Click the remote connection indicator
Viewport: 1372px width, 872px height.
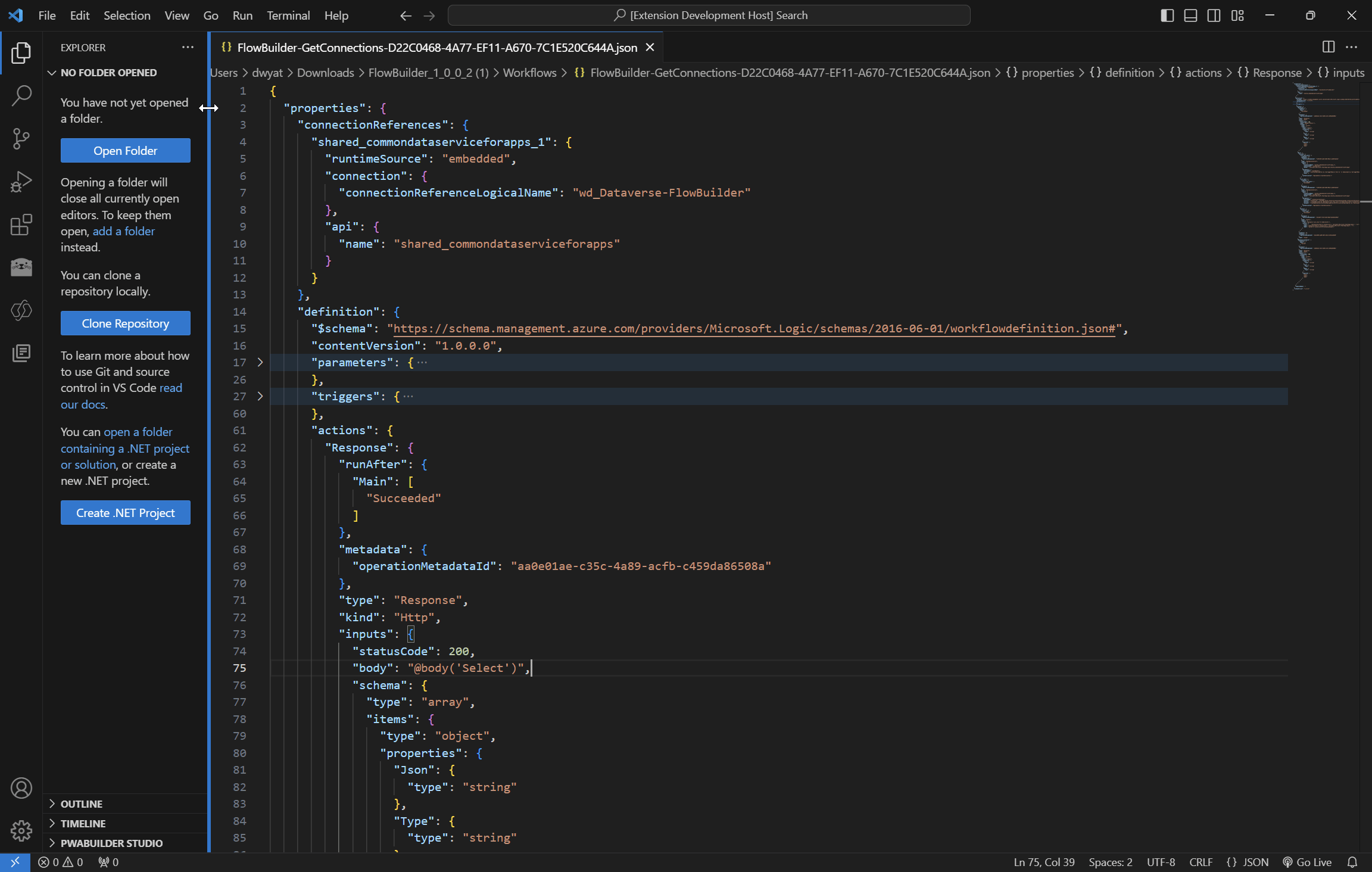(15, 862)
